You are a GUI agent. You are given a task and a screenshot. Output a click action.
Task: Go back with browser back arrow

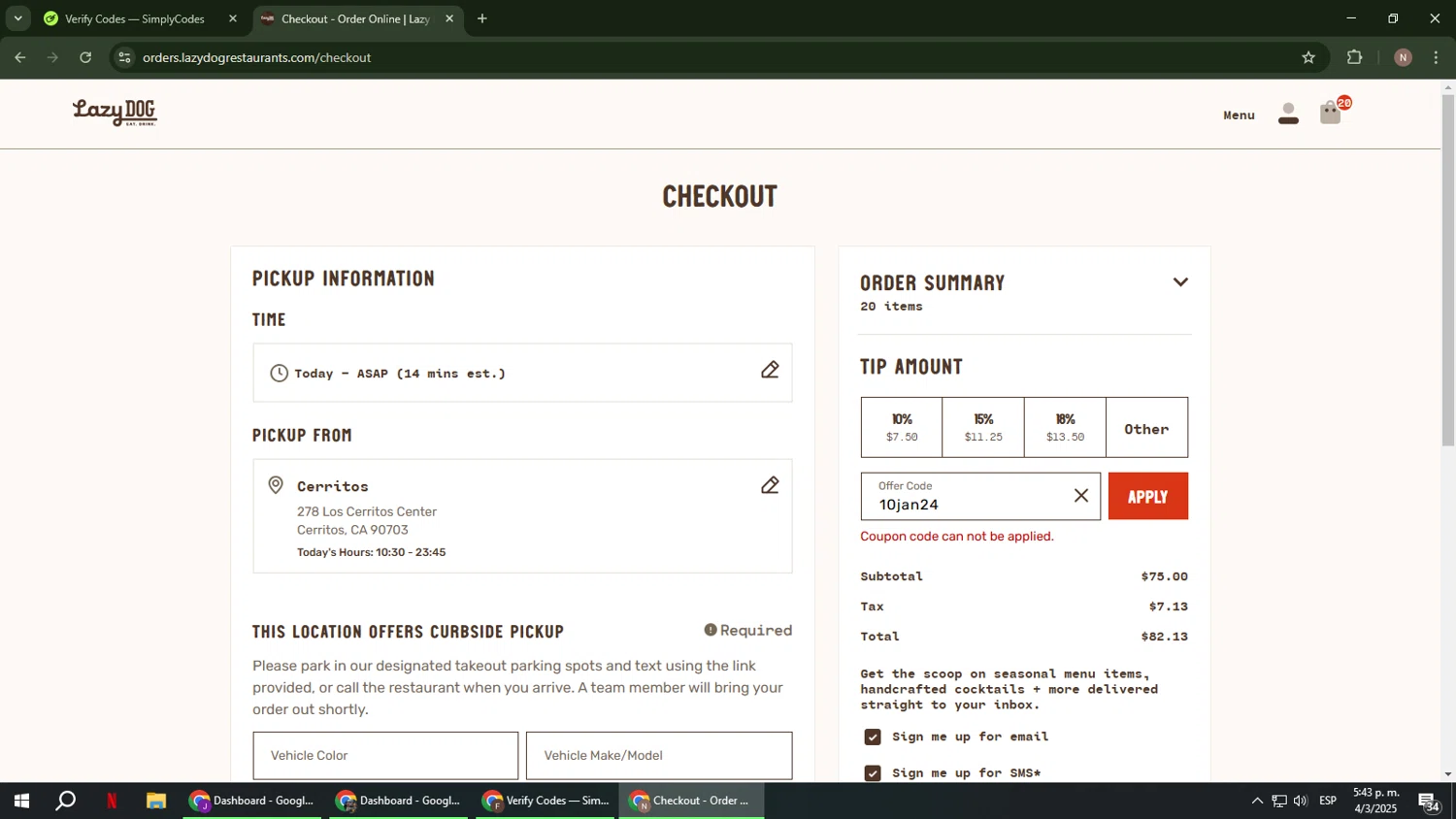pyautogui.click(x=20, y=57)
